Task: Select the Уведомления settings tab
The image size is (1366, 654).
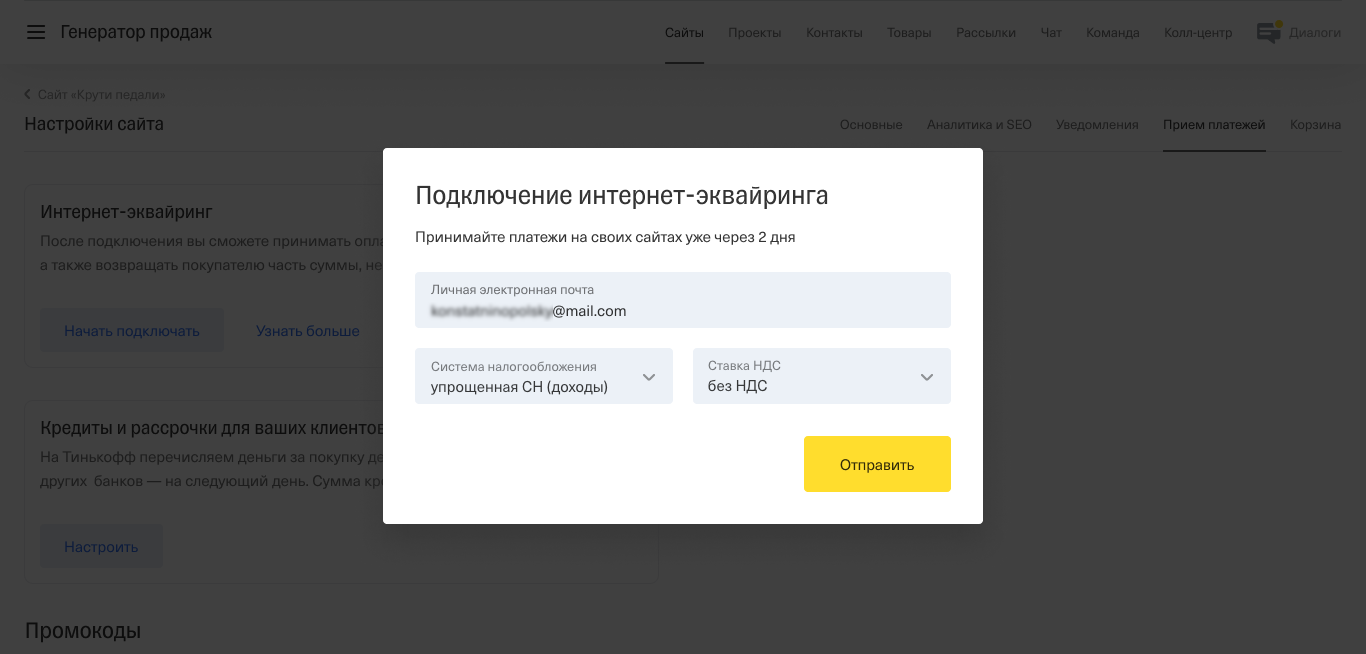Action: point(1097,125)
